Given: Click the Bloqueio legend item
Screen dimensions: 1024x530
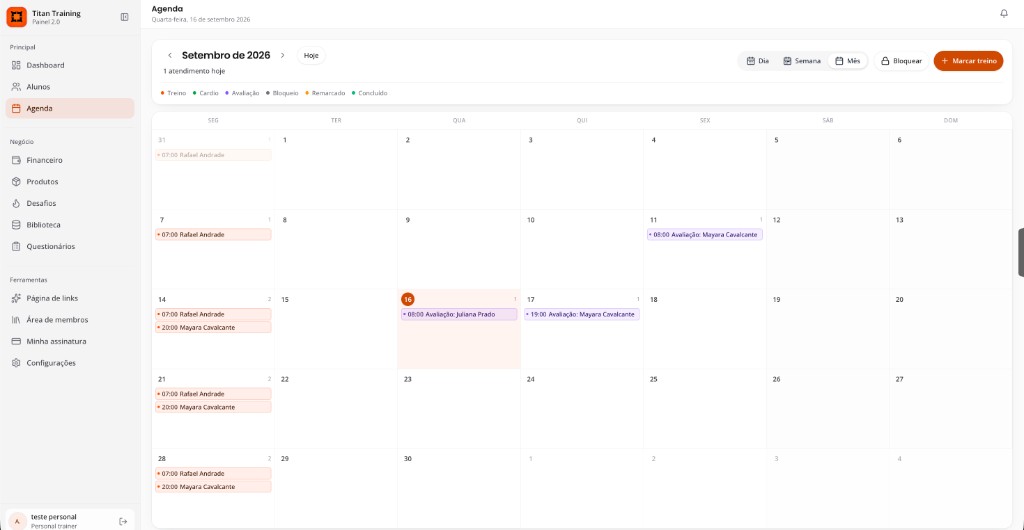Looking at the screenshot, I should pos(282,93).
